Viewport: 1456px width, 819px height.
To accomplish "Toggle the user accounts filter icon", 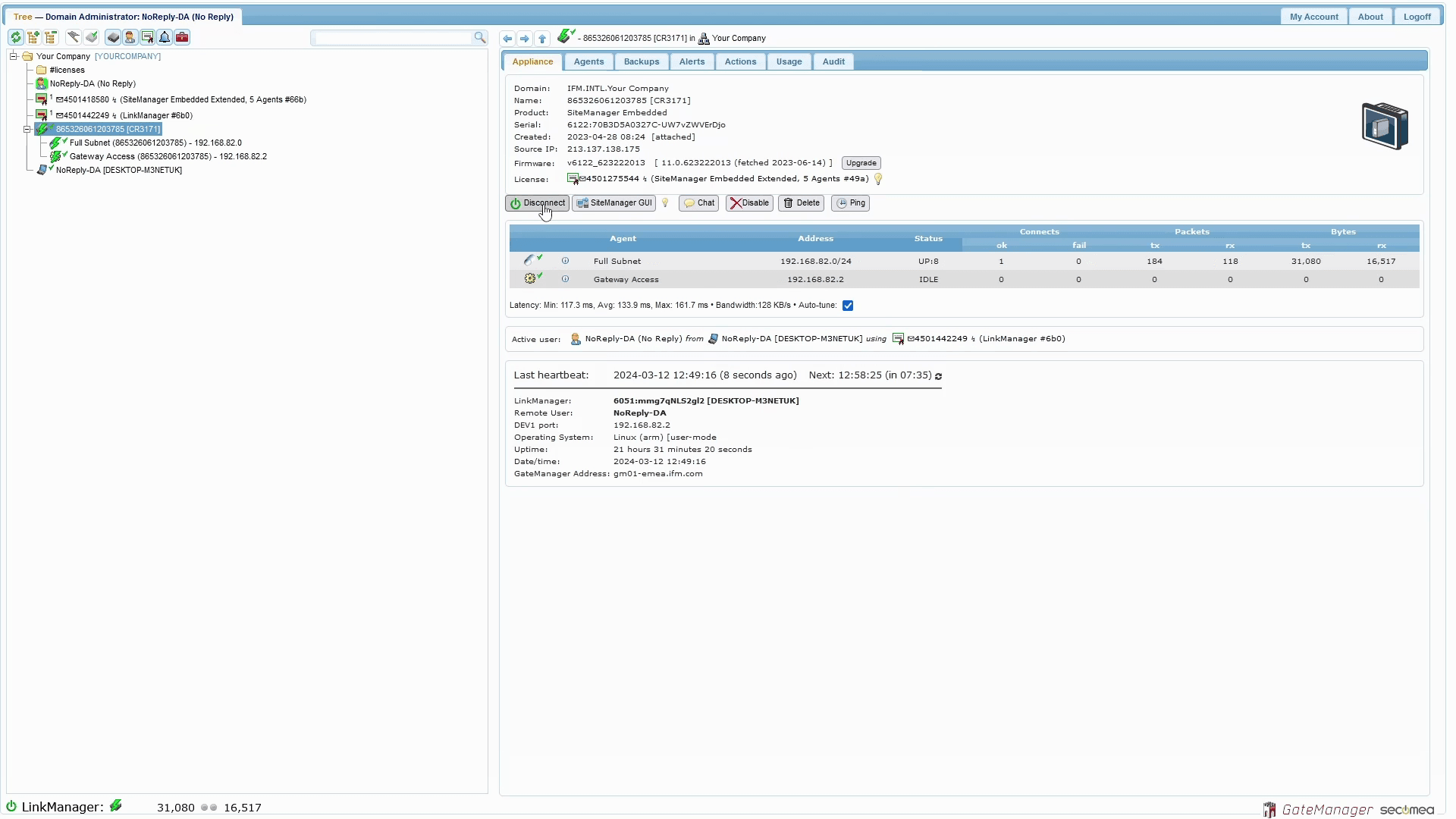I will pyautogui.click(x=130, y=37).
